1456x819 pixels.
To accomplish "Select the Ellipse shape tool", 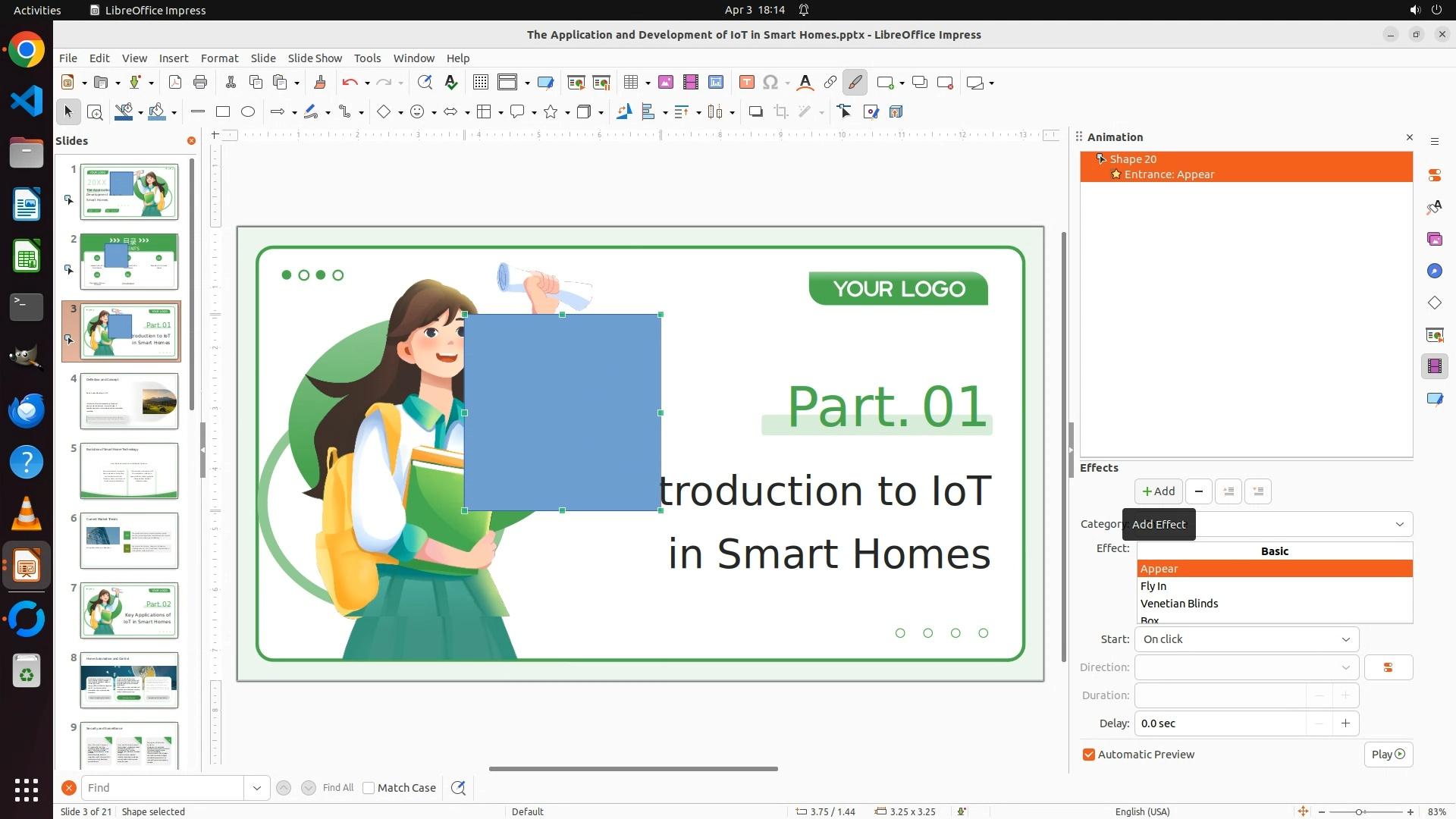I will tap(248, 111).
